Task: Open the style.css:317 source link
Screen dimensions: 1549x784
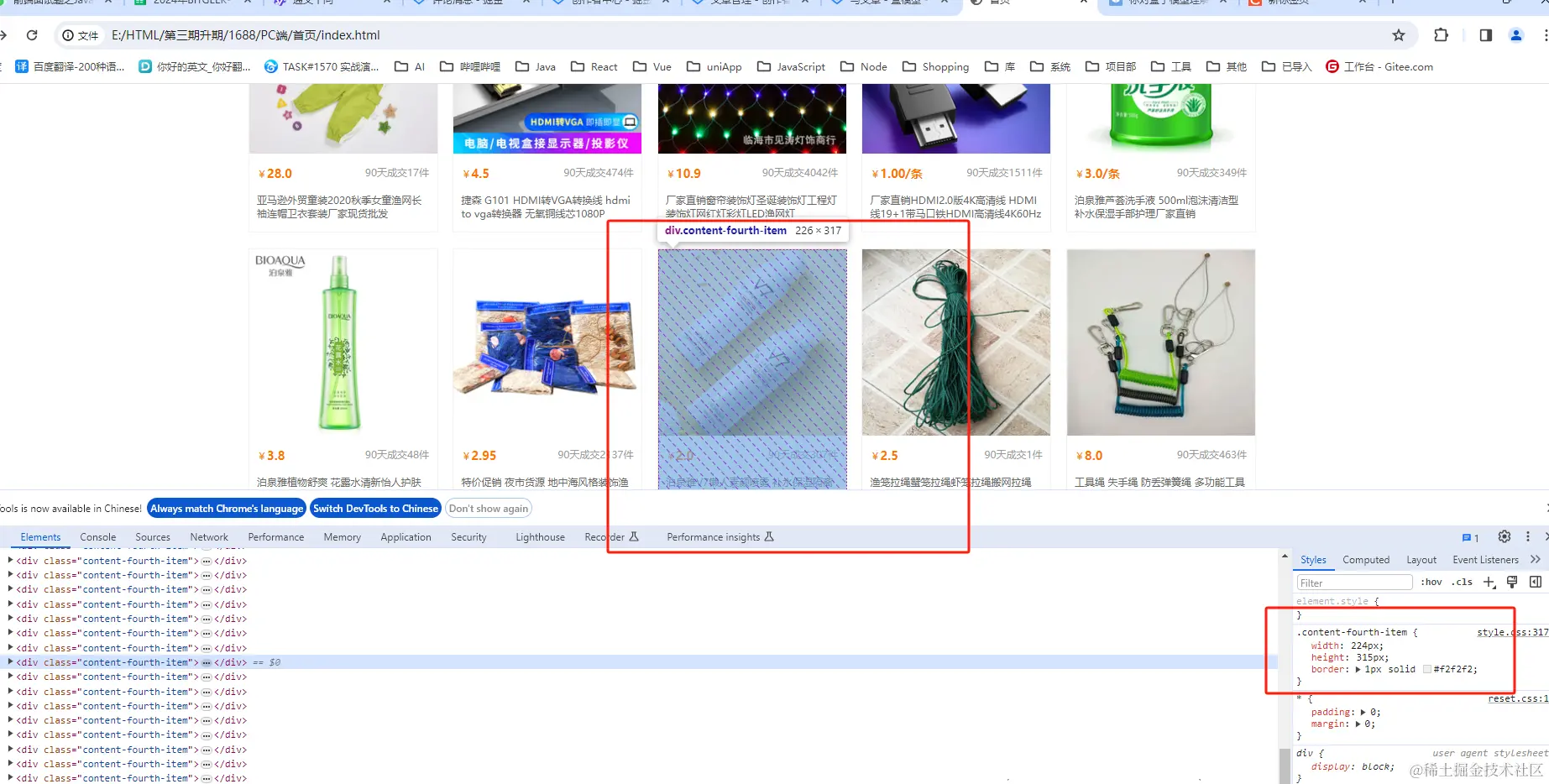Action: point(1512,632)
